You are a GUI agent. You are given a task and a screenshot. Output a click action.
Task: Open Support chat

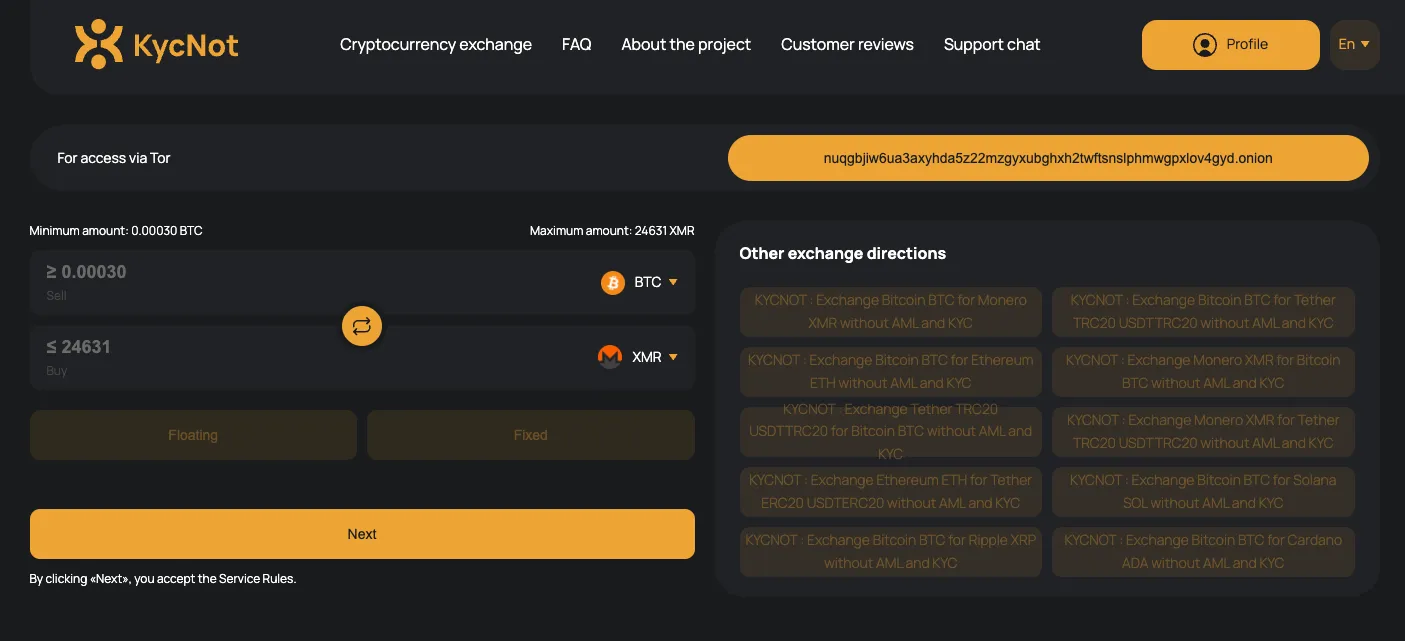click(992, 45)
